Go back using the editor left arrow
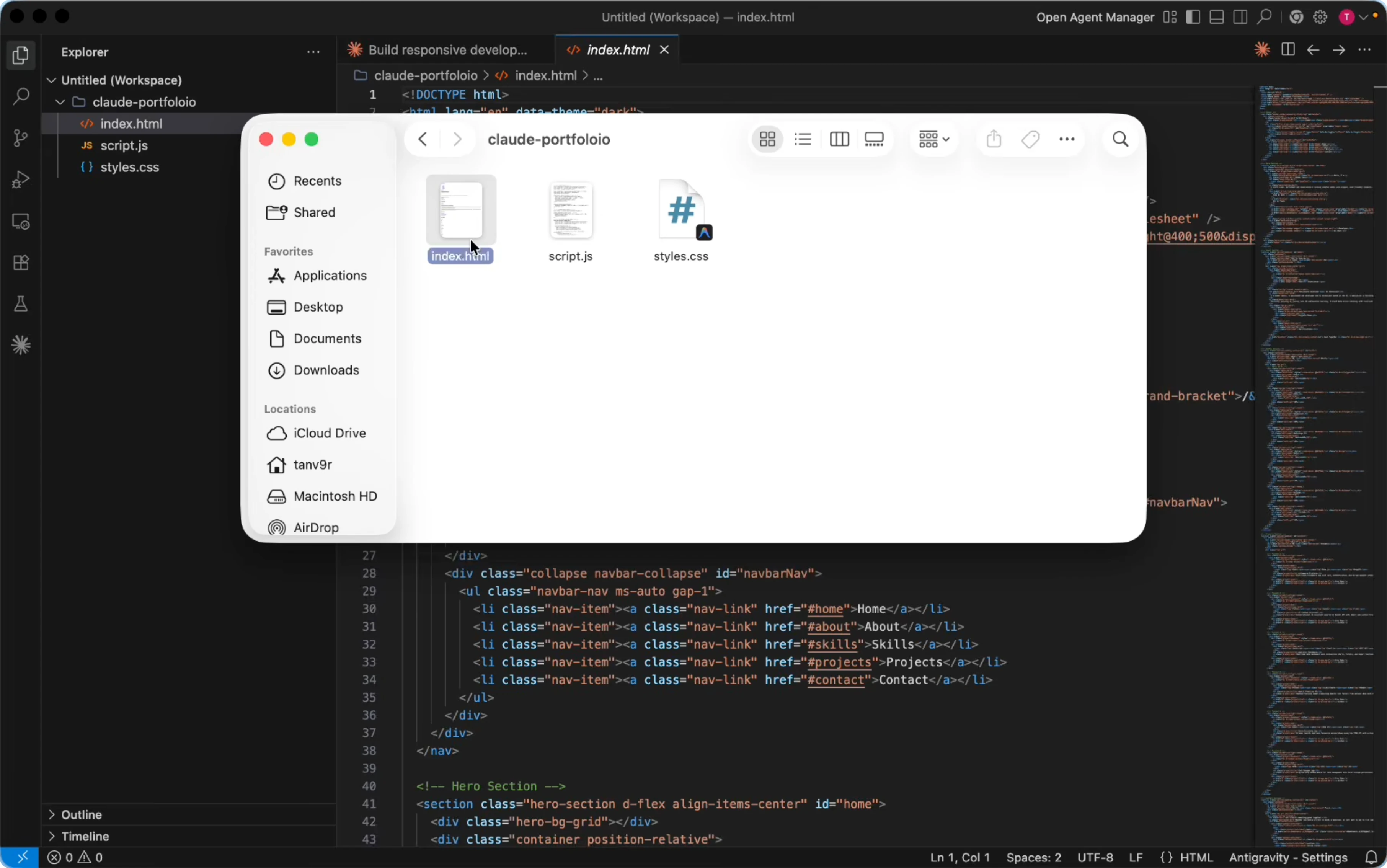The width and height of the screenshot is (1387, 868). pyautogui.click(x=1313, y=50)
